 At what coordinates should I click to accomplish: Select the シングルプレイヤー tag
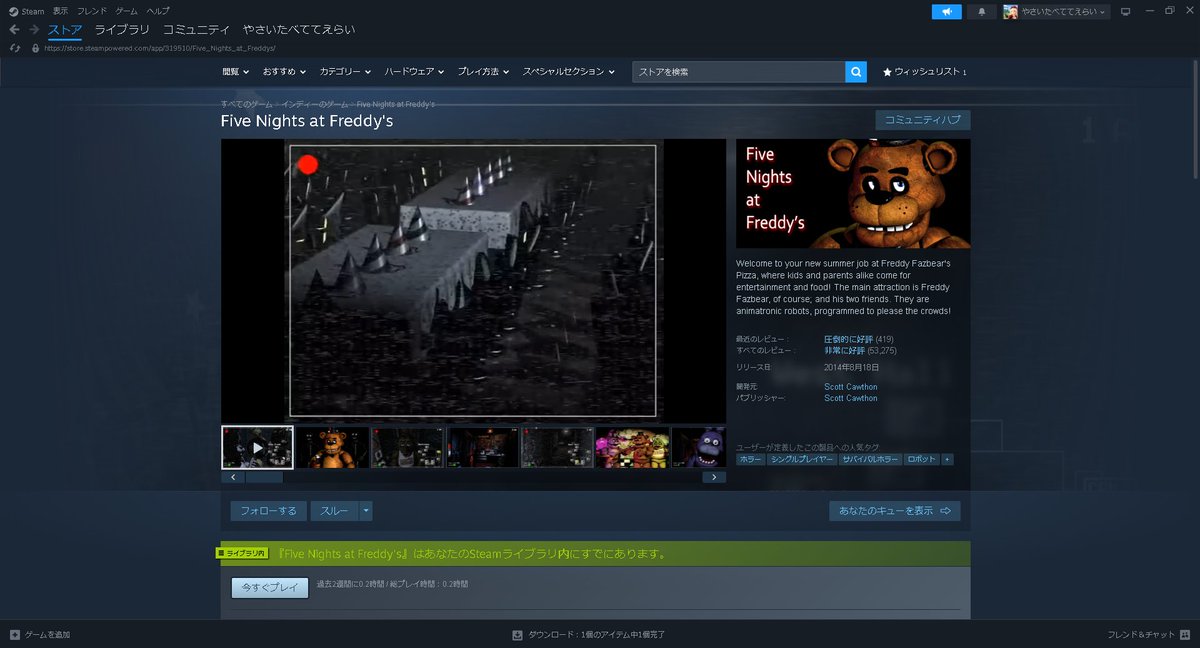click(802, 459)
